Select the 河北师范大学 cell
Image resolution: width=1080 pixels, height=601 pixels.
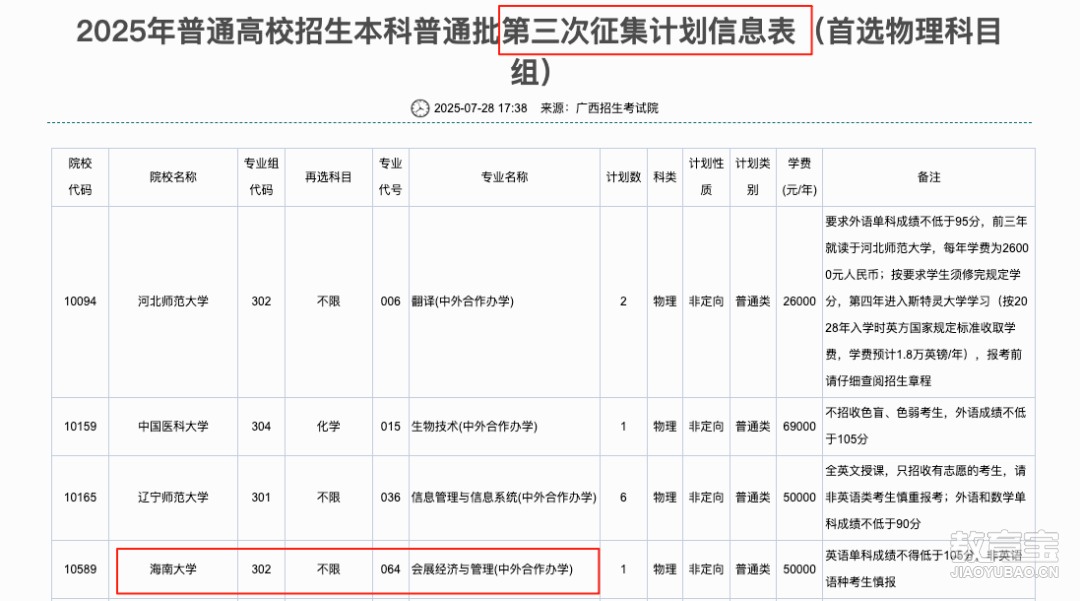pos(173,302)
